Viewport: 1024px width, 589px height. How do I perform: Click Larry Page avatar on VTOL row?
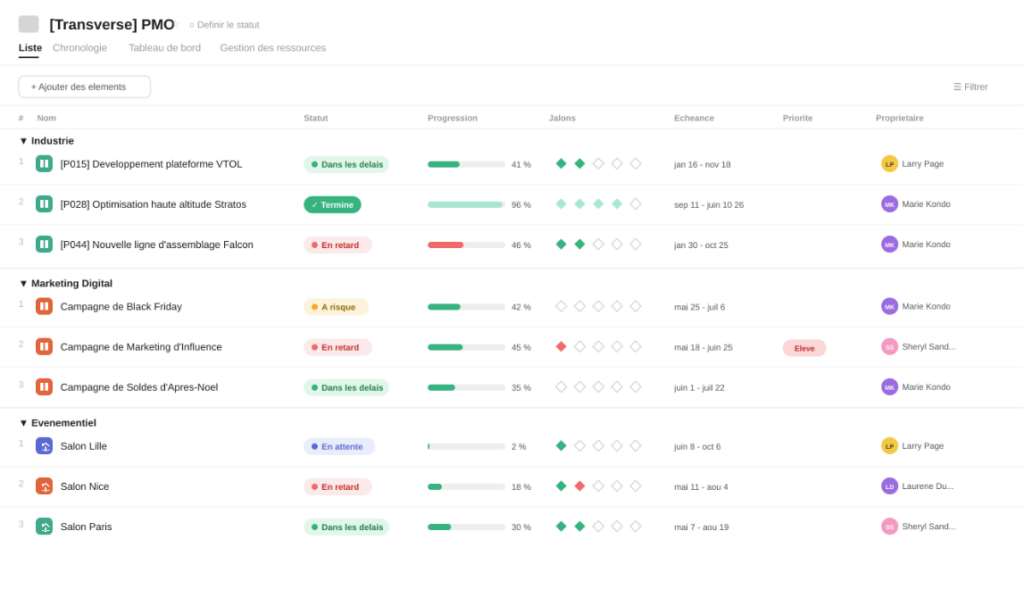coord(889,164)
